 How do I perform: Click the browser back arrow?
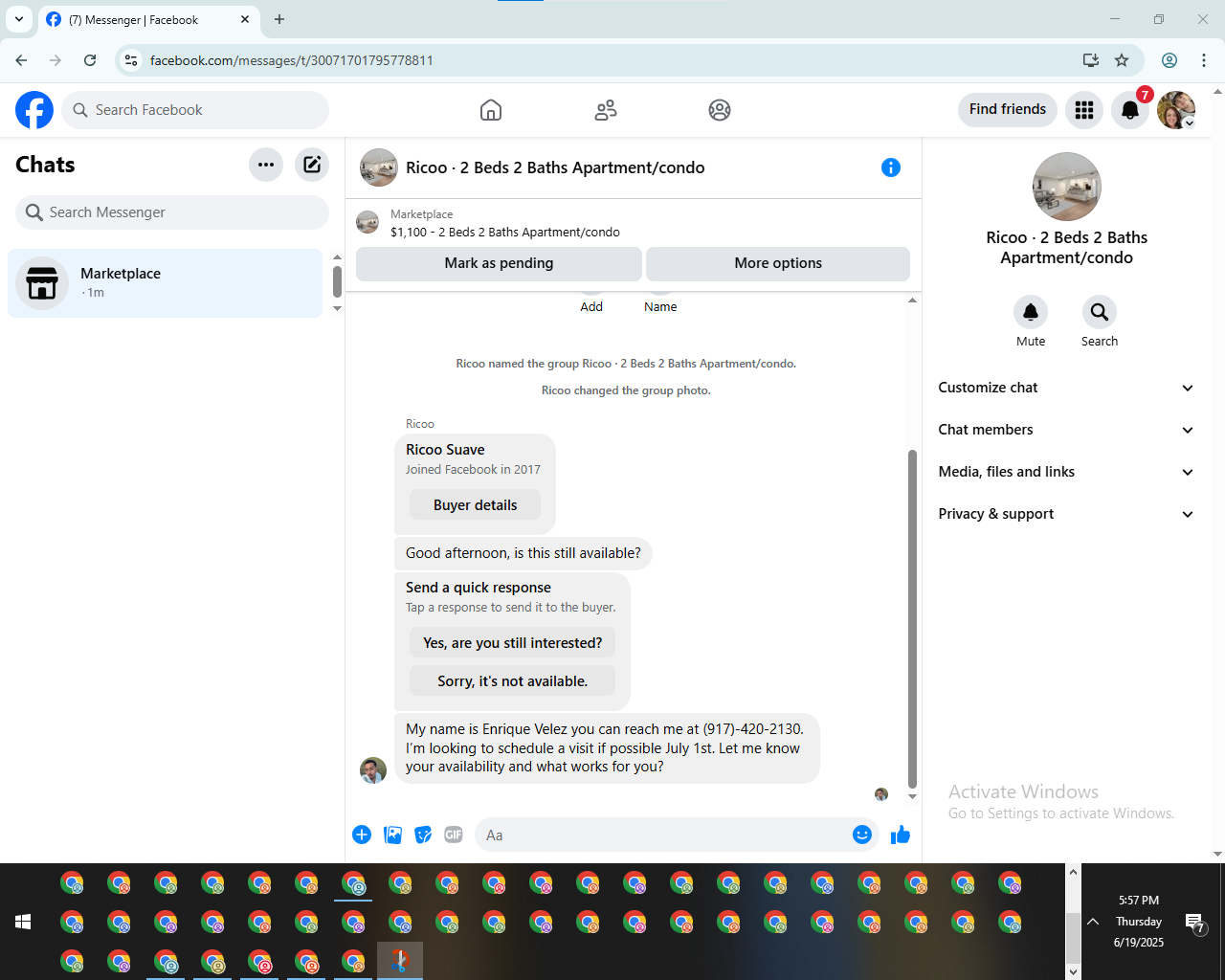point(21,60)
